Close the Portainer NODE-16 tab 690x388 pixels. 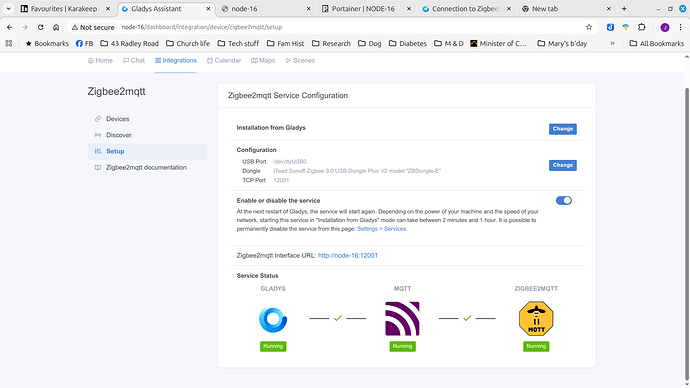coord(409,9)
